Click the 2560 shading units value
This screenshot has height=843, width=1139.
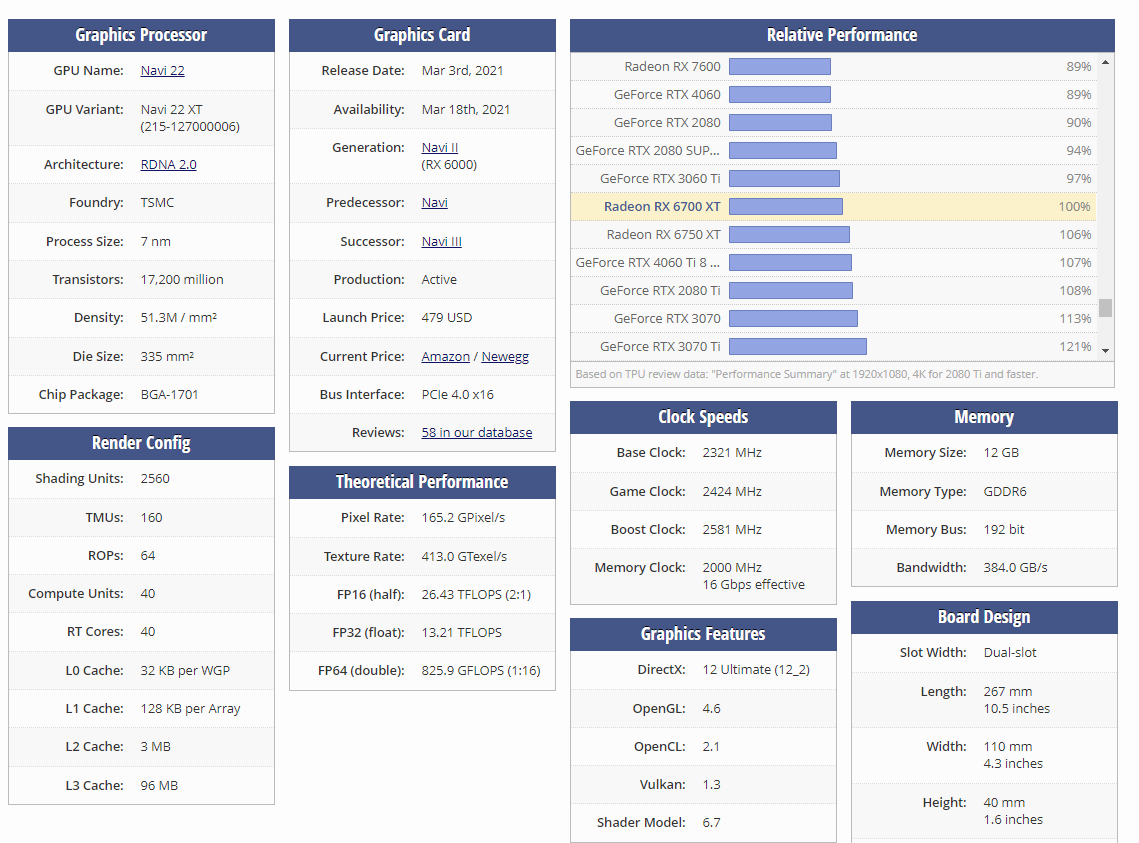coord(155,479)
